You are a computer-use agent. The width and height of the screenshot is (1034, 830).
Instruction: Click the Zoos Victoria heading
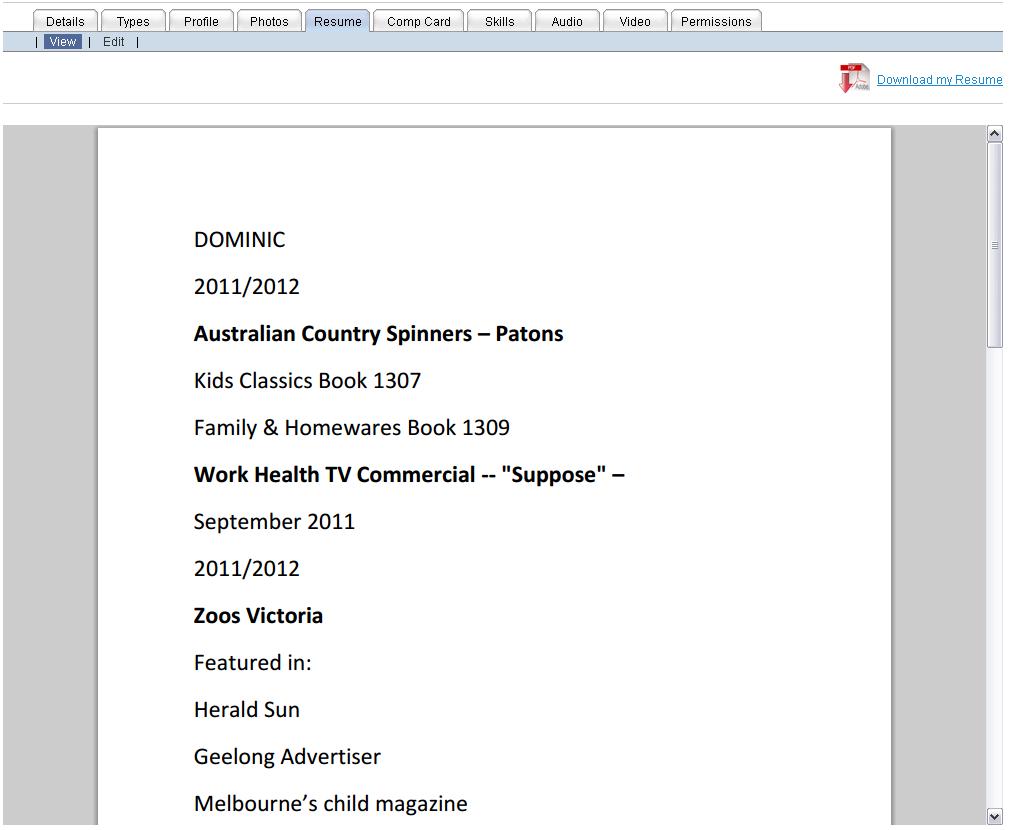click(x=258, y=616)
